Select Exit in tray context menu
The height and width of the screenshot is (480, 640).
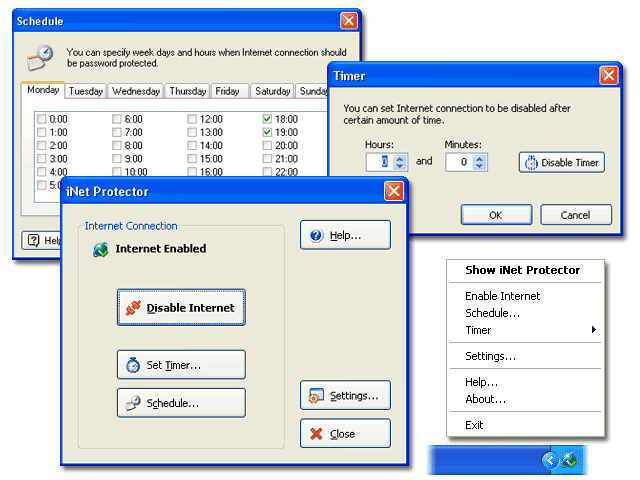525,425
